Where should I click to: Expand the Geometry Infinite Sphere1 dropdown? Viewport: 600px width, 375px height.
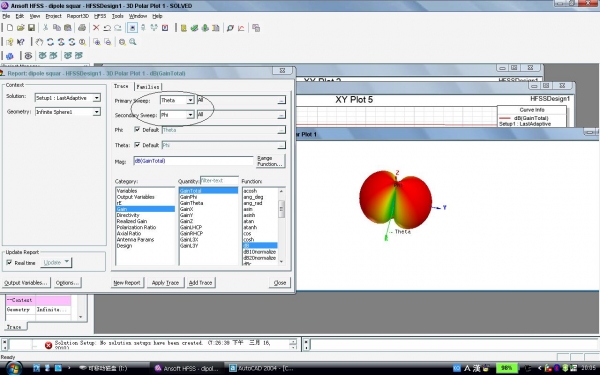(96, 112)
